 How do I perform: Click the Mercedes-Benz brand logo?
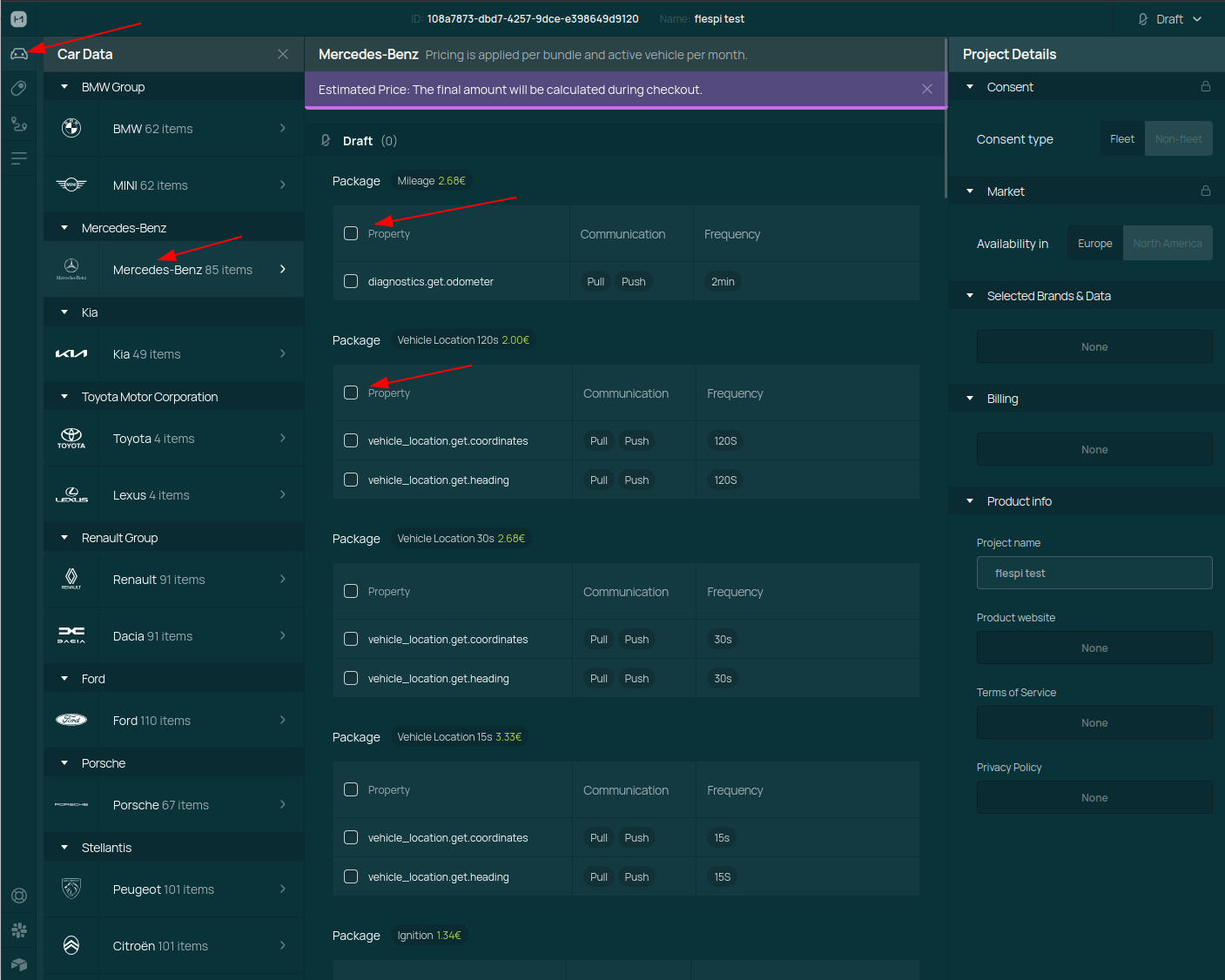tap(71, 269)
